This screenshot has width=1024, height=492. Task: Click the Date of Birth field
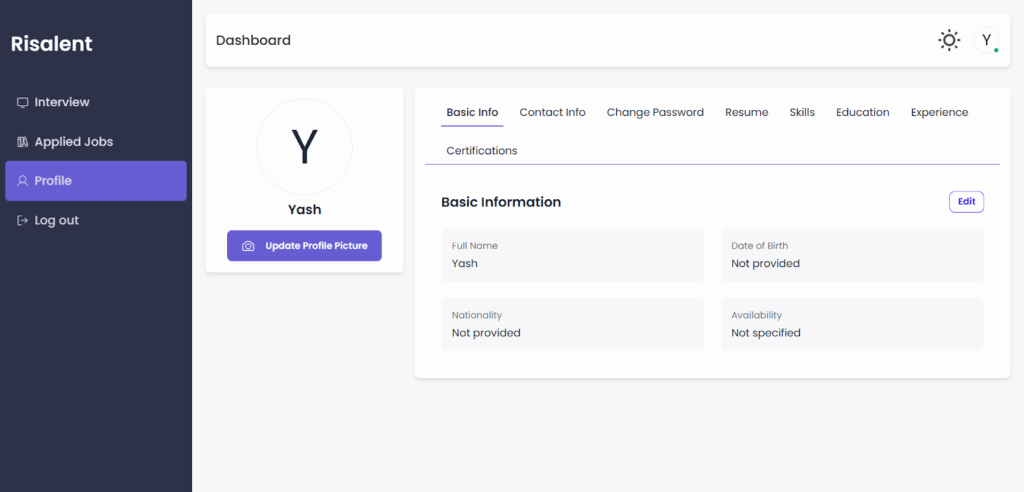click(852, 255)
